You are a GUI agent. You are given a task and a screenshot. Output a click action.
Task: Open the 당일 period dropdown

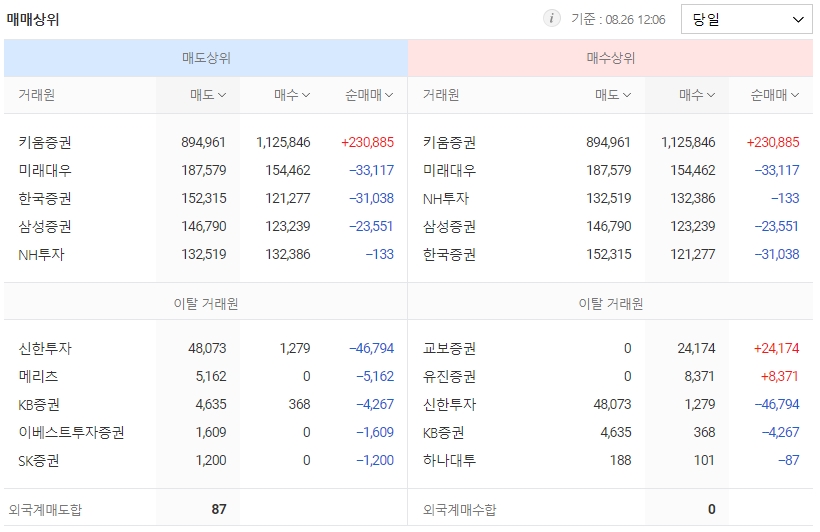coord(746,19)
